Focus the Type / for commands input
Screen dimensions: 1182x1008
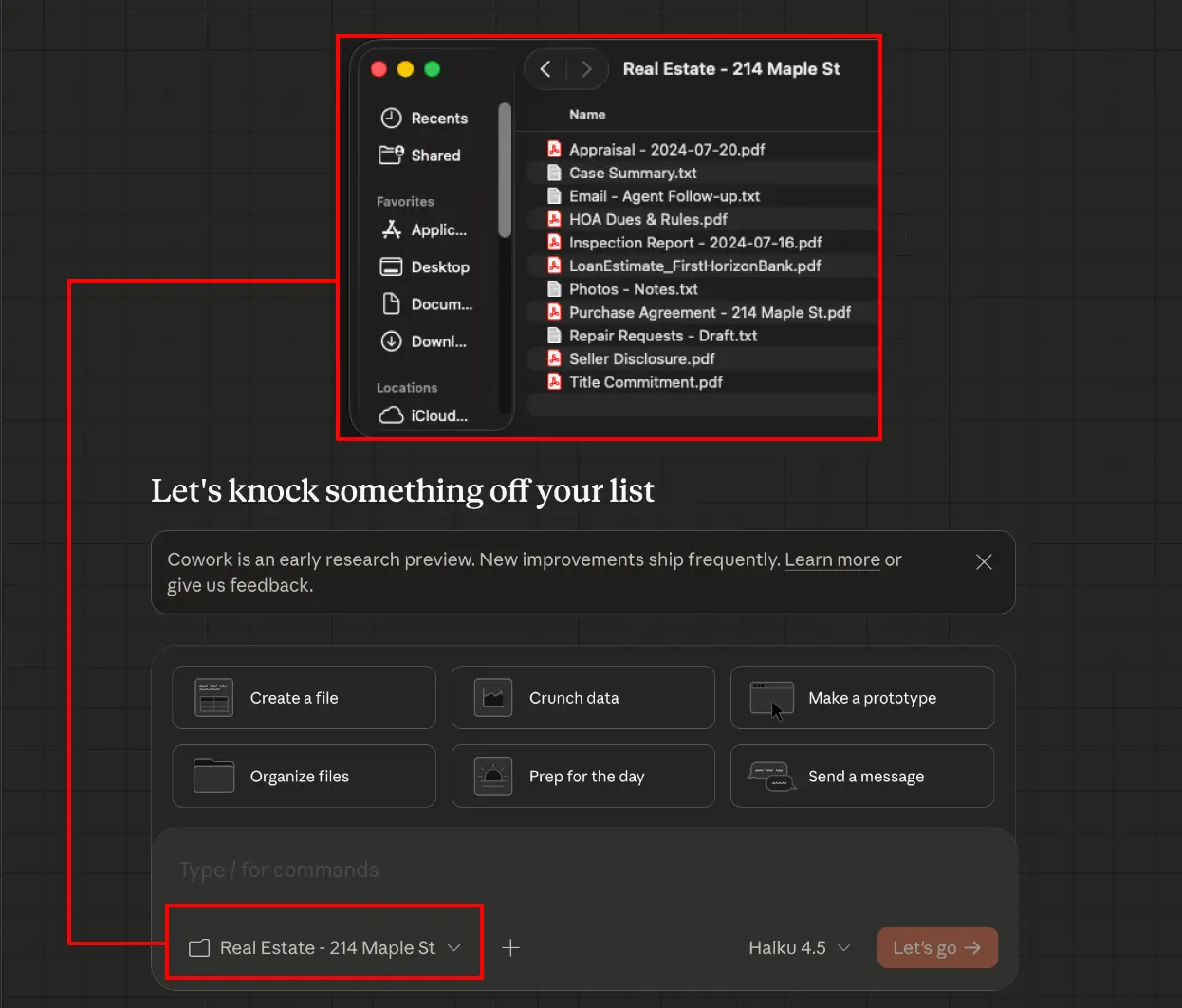pyautogui.click(x=583, y=870)
